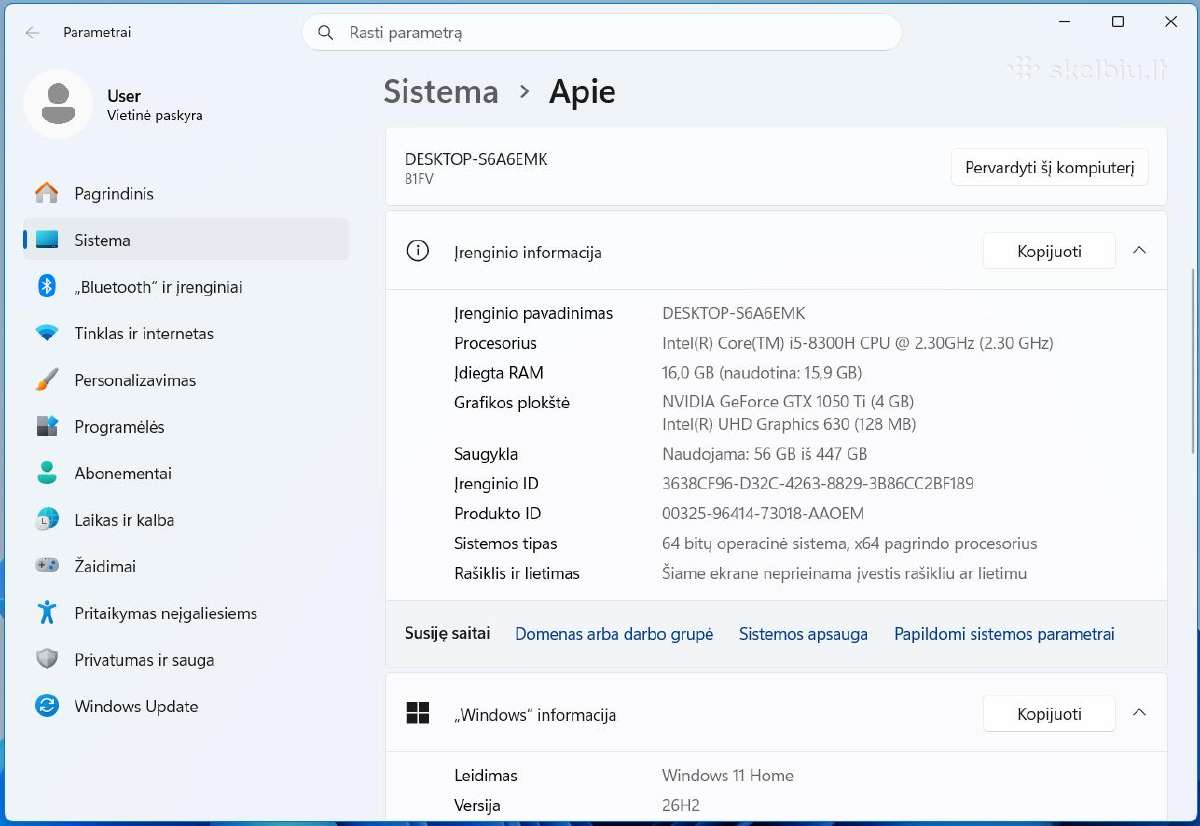Click the Abonementai person icon
The height and width of the screenshot is (826, 1200).
pyautogui.click(x=47, y=473)
